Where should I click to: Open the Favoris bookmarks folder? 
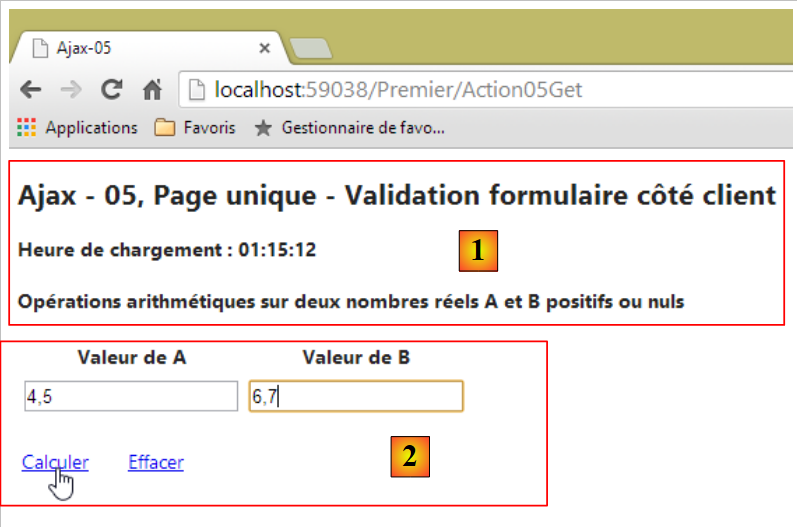196,128
